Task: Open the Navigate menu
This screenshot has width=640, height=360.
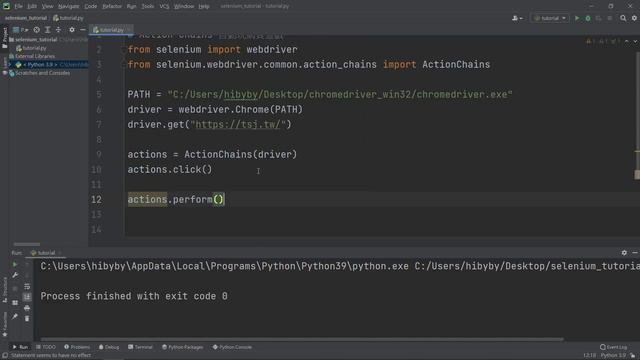Action: (x=69, y=6)
